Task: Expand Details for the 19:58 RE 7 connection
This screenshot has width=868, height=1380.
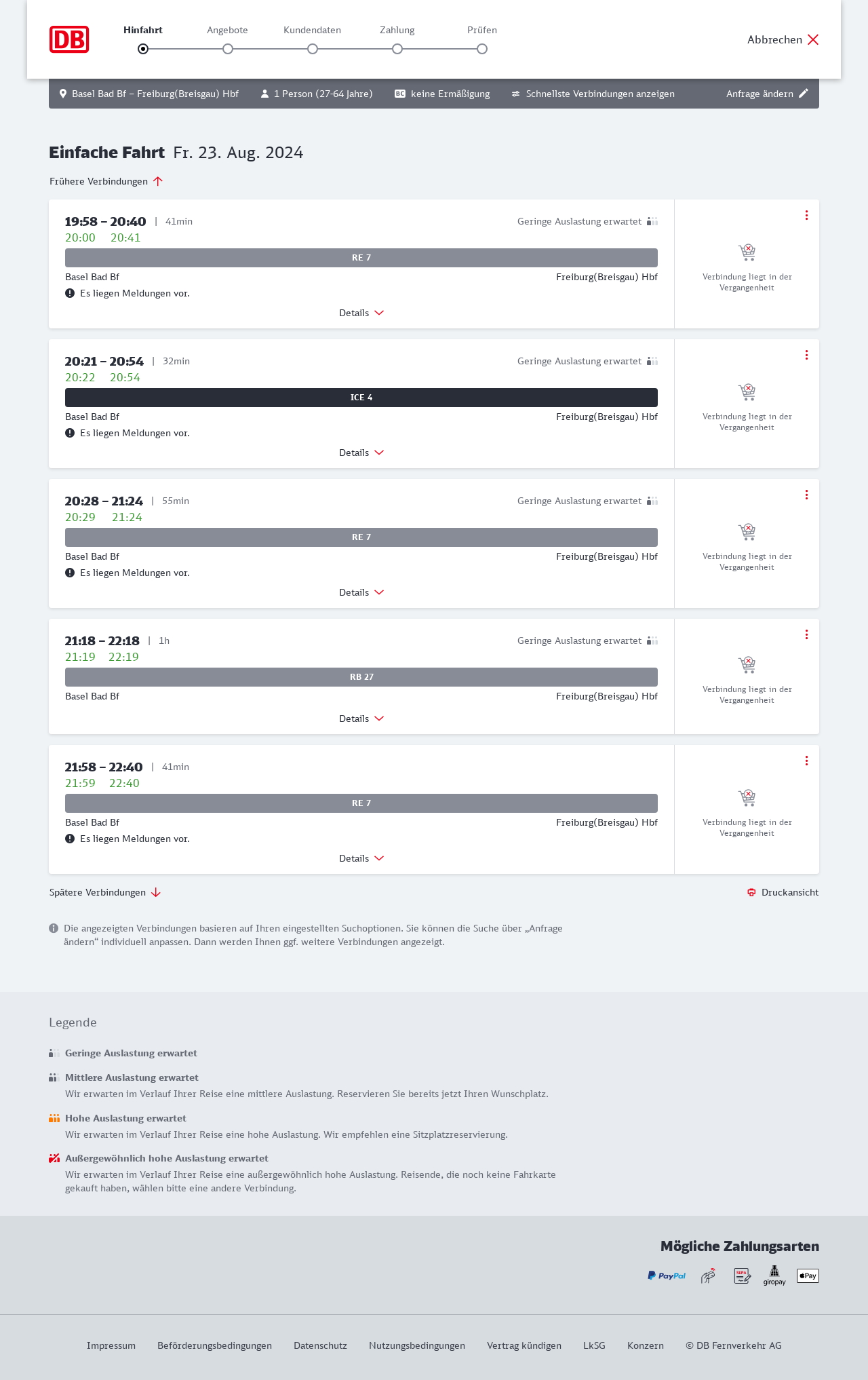Action: (x=361, y=313)
